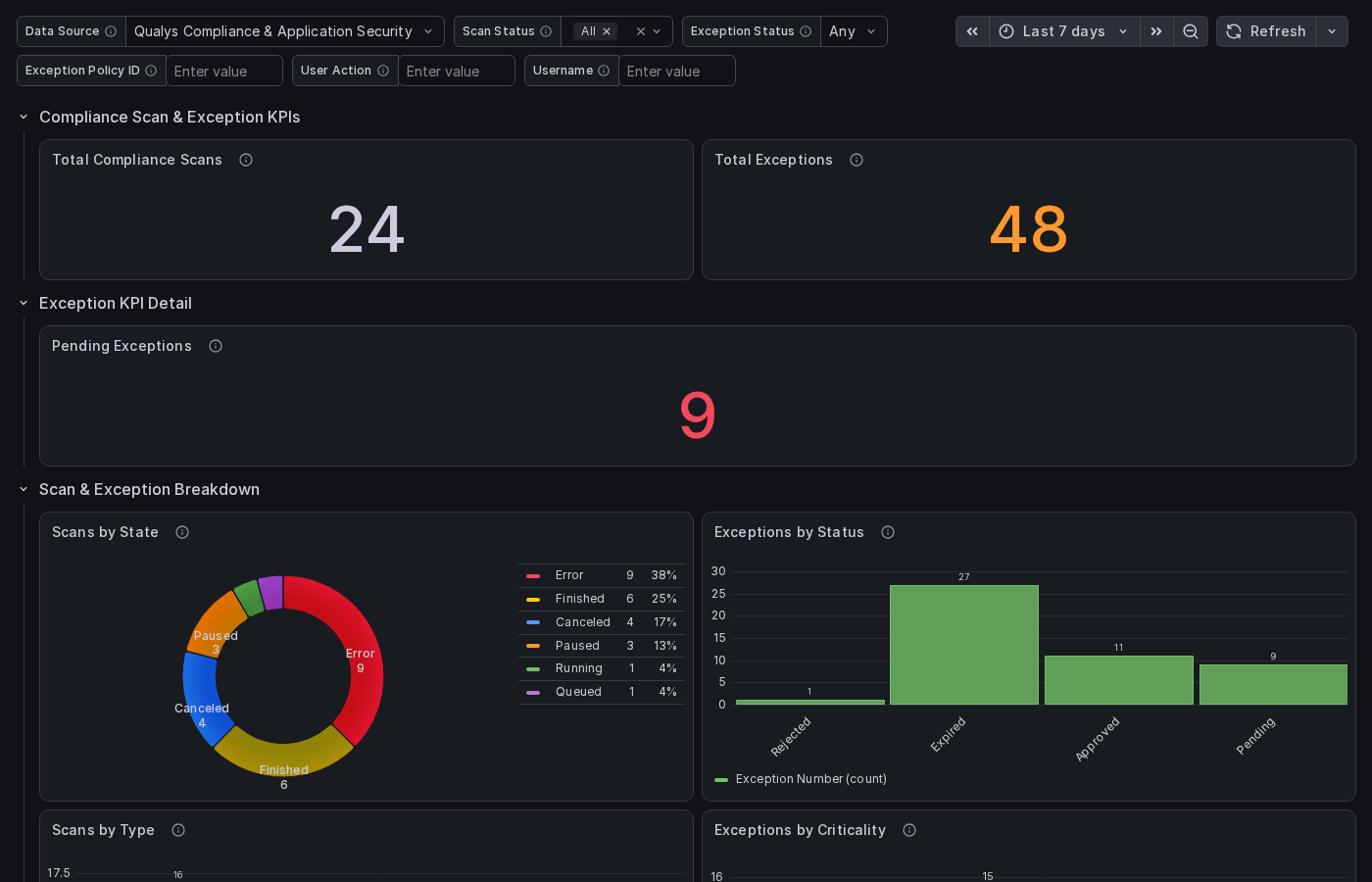Image resolution: width=1372 pixels, height=882 pixels.
Task: Toggle Error series in the legend
Action: point(568,575)
